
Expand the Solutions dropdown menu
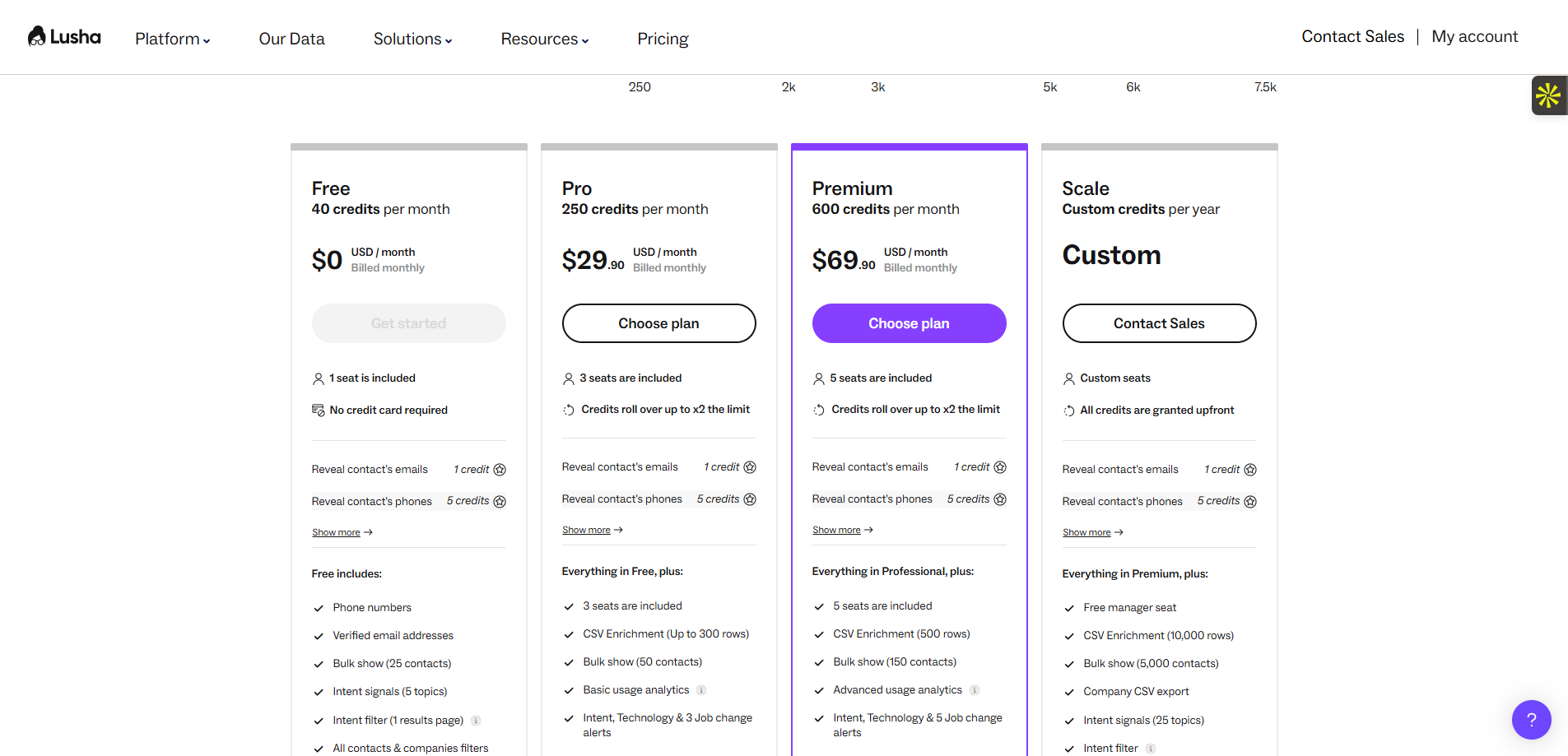(x=412, y=39)
